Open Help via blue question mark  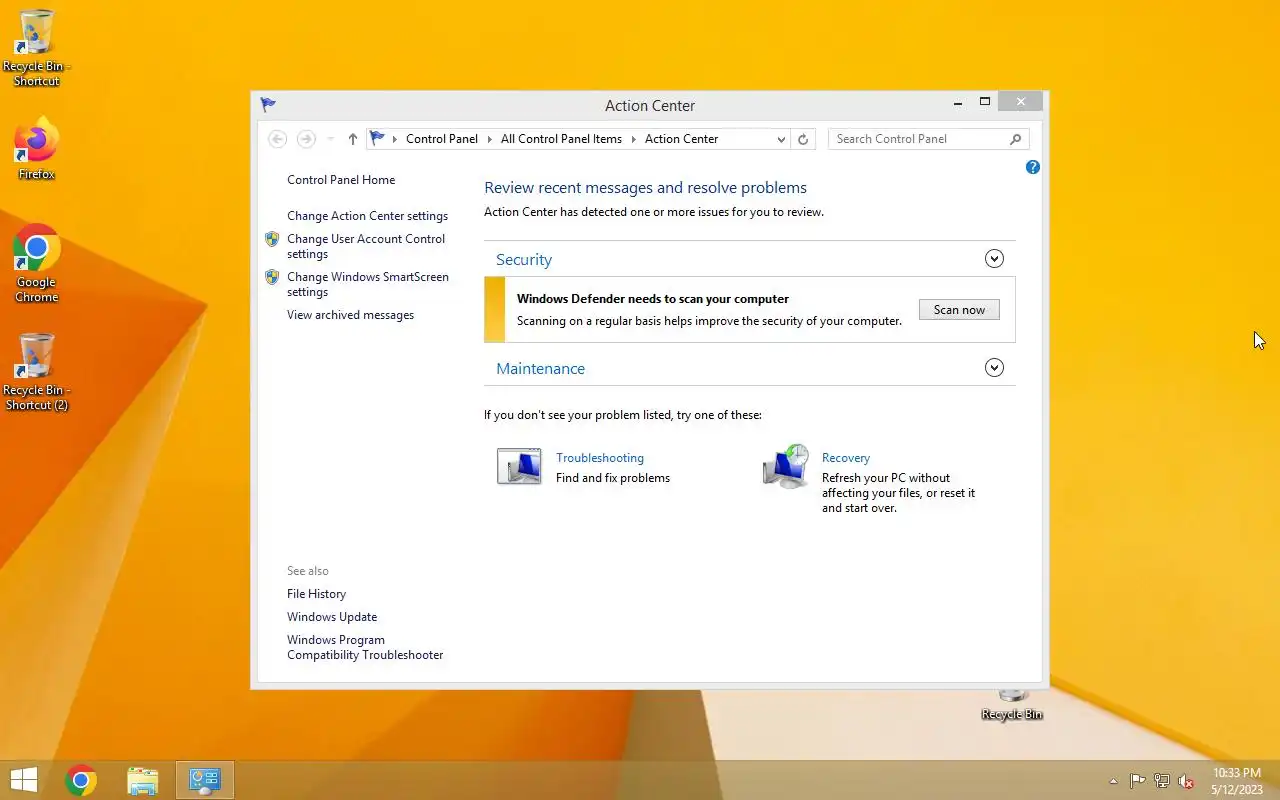[1033, 167]
